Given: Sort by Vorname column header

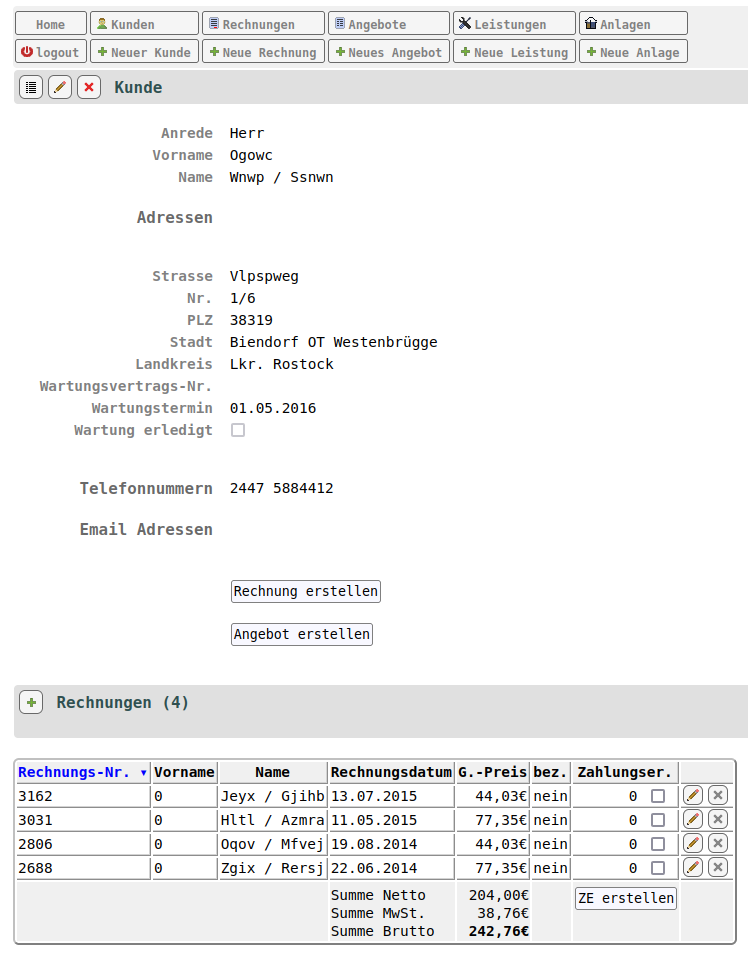Looking at the screenshot, I should pos(184,772).
